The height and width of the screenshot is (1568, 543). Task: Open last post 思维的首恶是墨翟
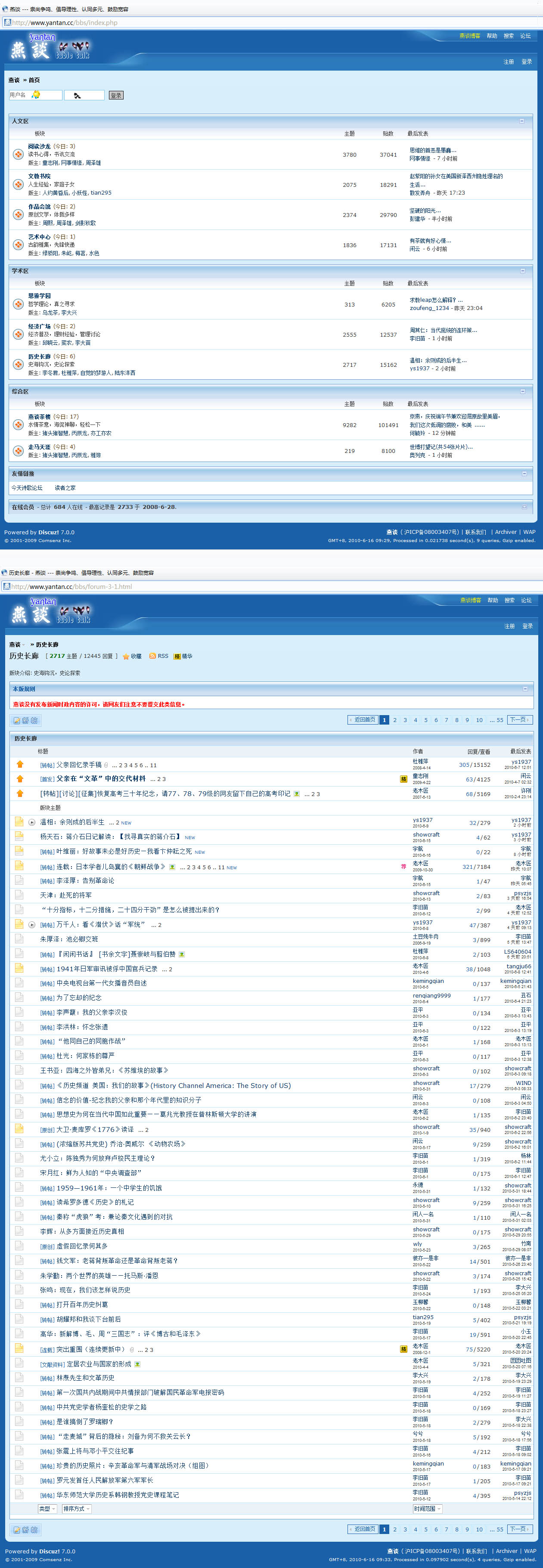433,150
